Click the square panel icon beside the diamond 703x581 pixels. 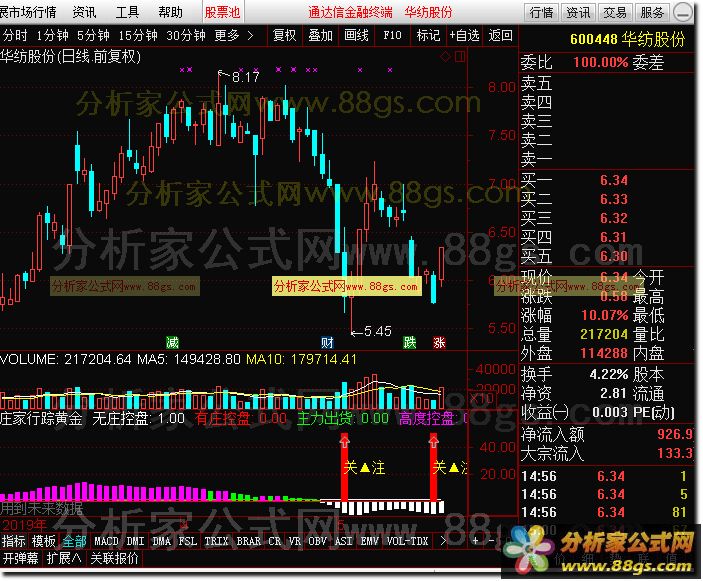point(460,56)
